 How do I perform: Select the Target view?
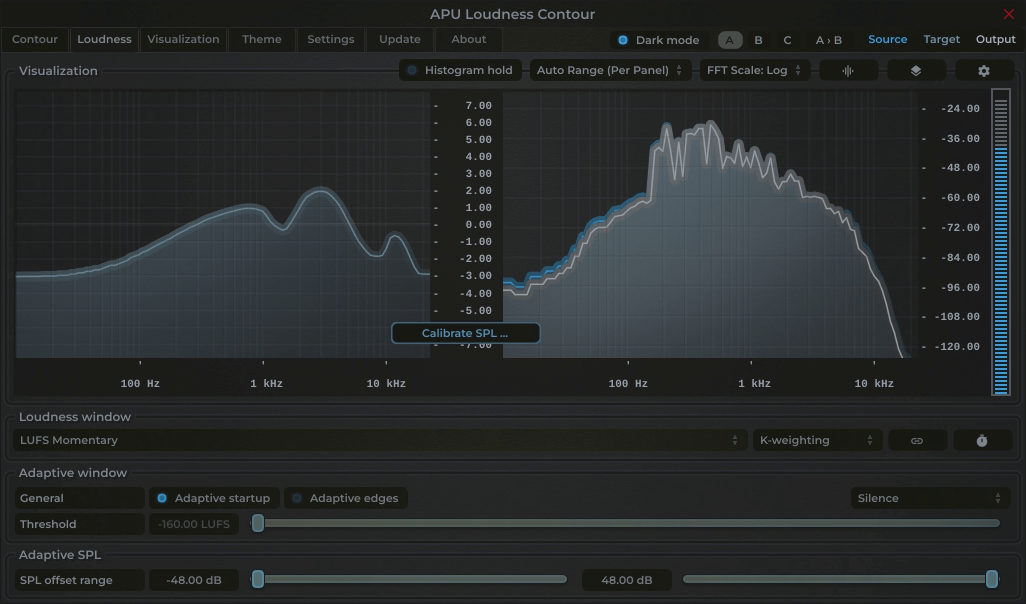(x=941, y=39)
